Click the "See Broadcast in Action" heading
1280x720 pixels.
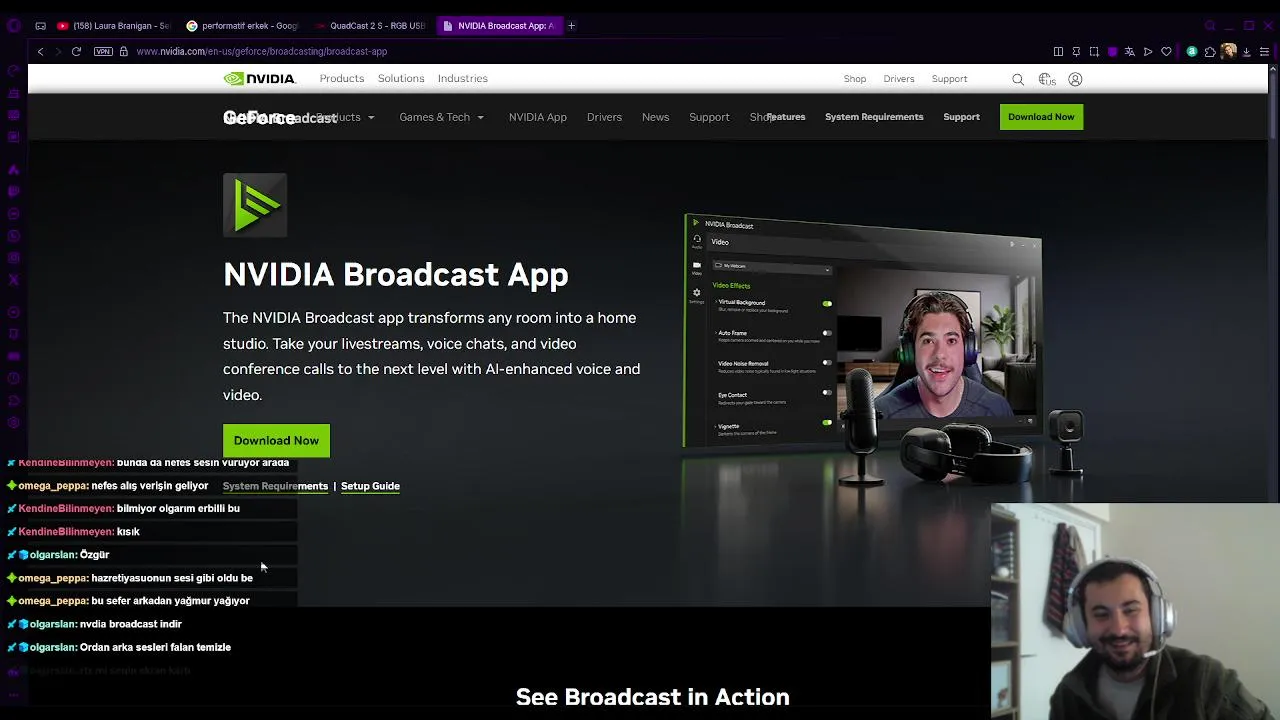653,697
